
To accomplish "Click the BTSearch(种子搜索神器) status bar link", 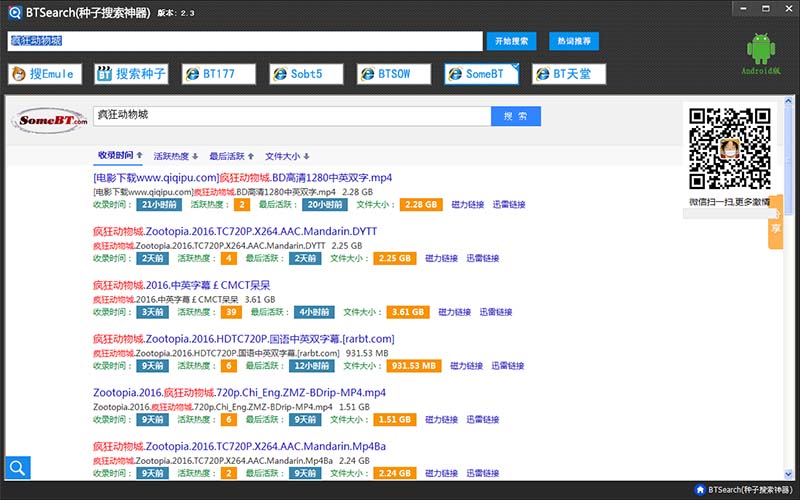I will pos(750,490).
